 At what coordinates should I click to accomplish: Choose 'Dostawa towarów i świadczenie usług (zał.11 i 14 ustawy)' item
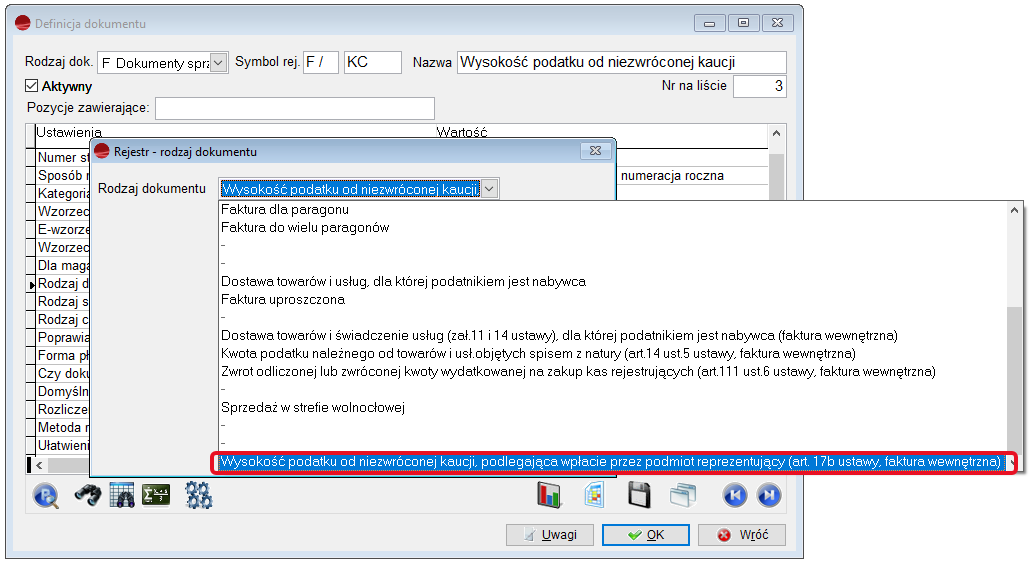pos(559,336)
